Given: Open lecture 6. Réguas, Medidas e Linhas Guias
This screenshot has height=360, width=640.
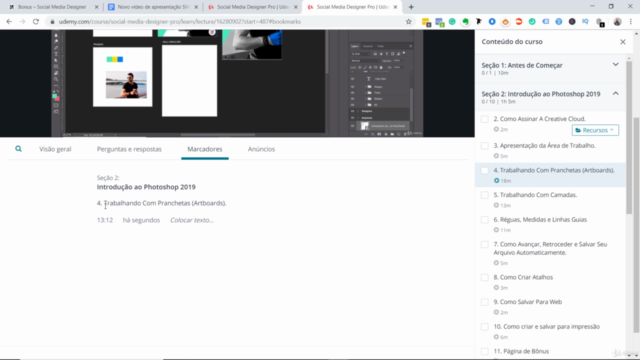Looking at the screenshot, I should (540, 220).
